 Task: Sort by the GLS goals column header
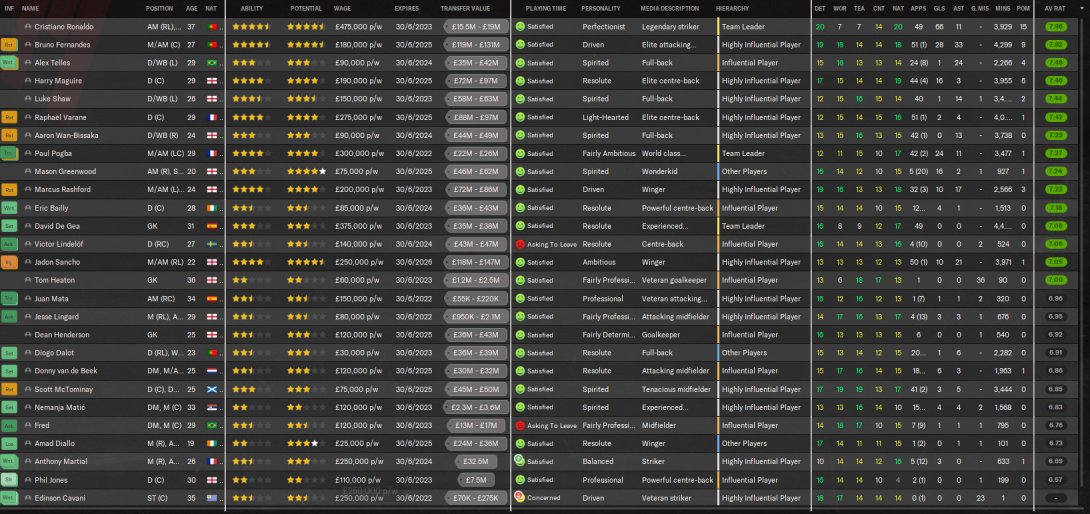939,8
